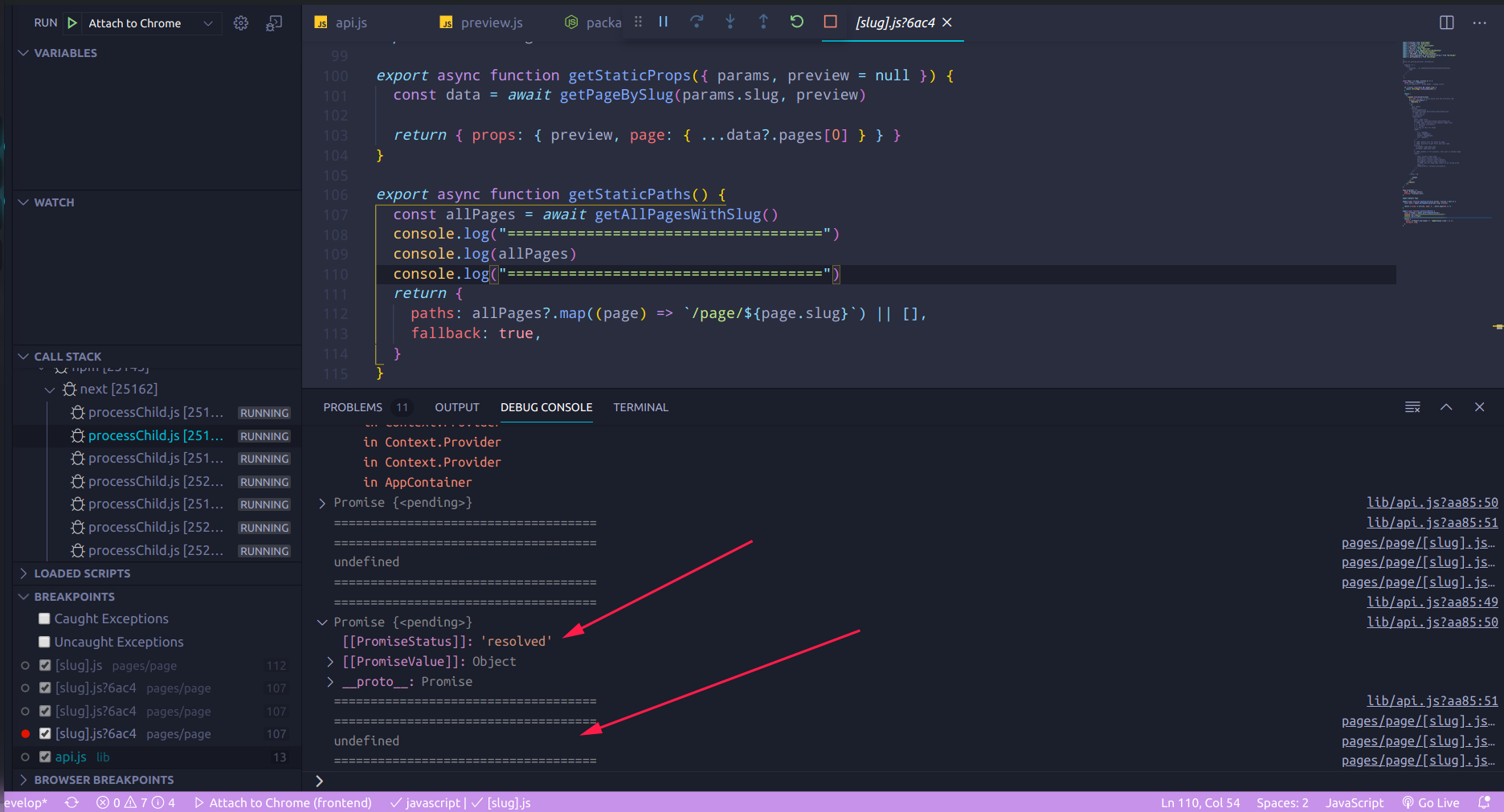This screenshot has height=812, width=1504.
Task: Stop the debugging session
Action: pyautogui.click(x=831, y=22)
